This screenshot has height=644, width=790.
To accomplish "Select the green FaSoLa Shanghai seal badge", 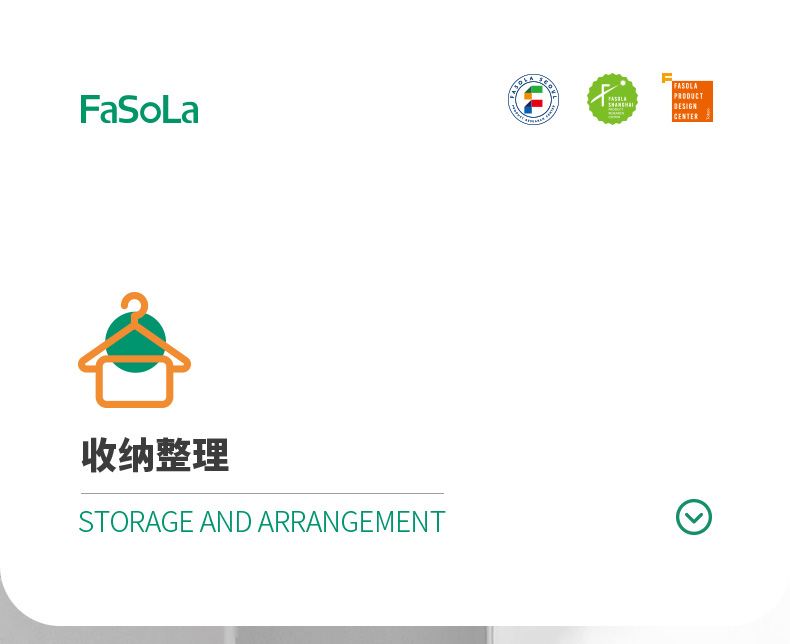I will point(612,99).
